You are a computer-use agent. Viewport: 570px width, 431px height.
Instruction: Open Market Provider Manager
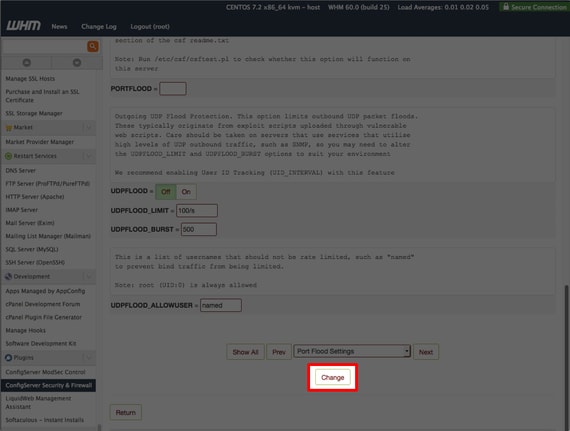(40, 142)
